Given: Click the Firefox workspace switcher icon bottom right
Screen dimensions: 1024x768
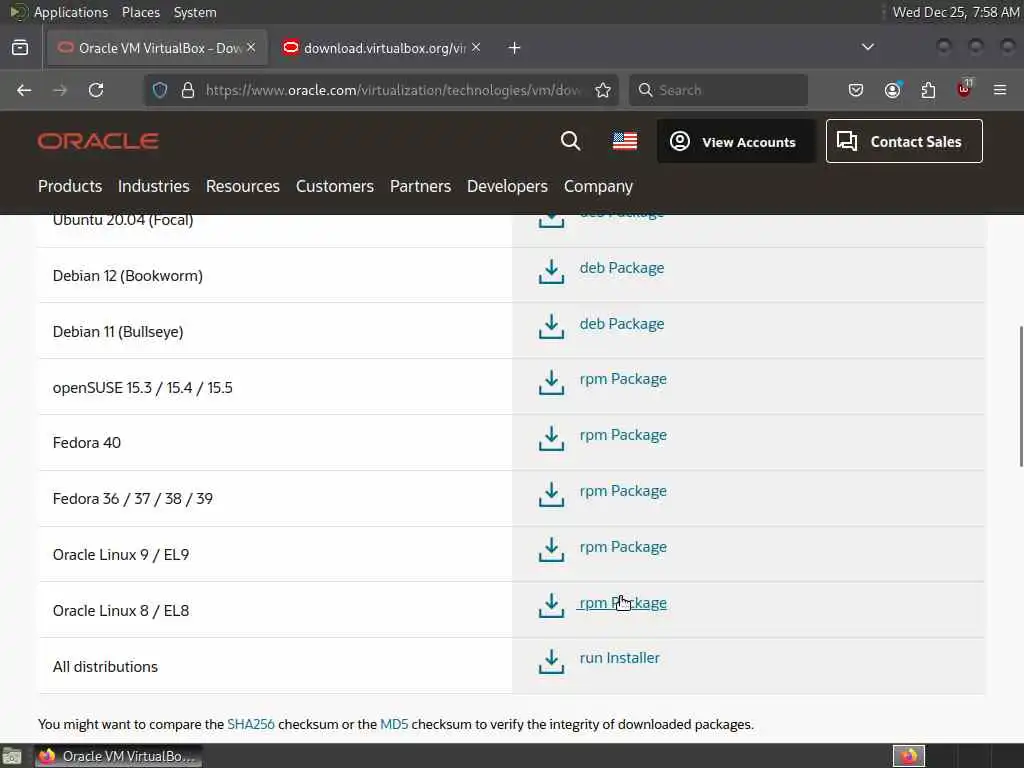Looking at the screenshot, I should [x=908, y=756].
